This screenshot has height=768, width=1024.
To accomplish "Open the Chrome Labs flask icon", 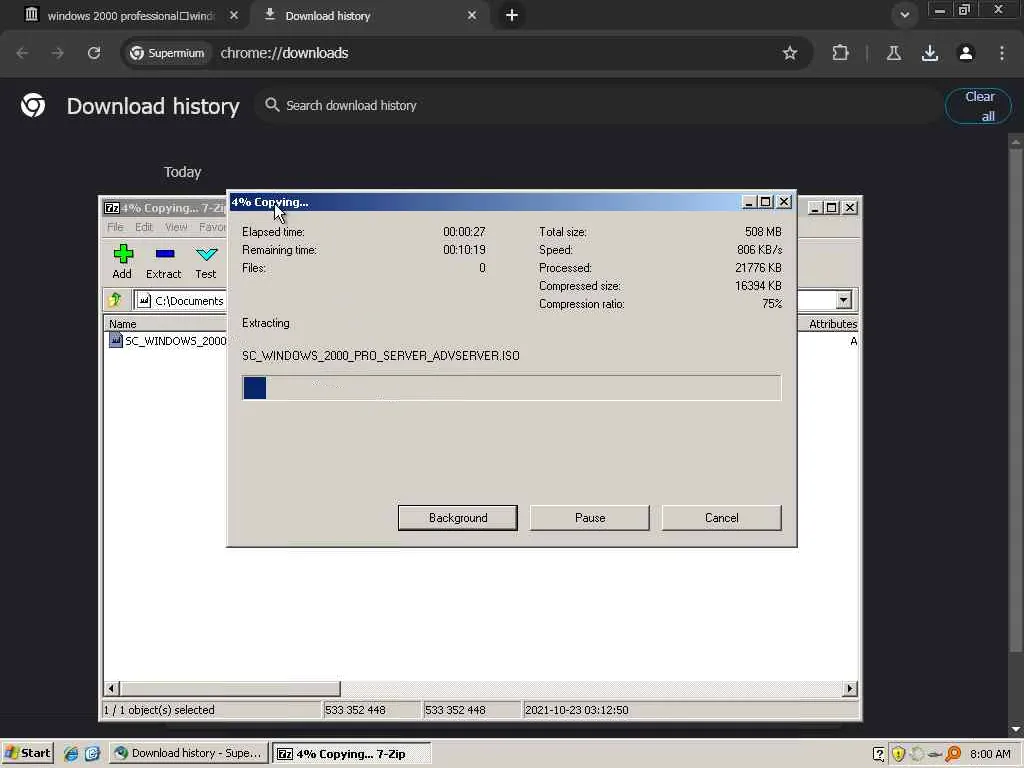I will (893, 53).
